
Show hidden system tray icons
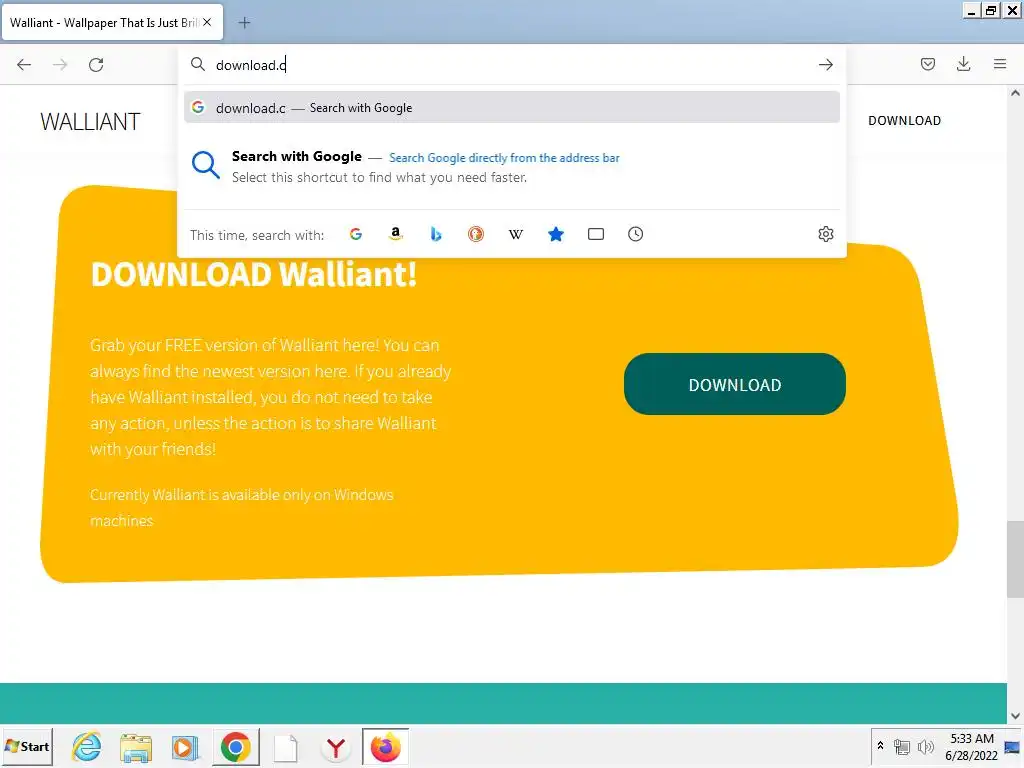880,746
